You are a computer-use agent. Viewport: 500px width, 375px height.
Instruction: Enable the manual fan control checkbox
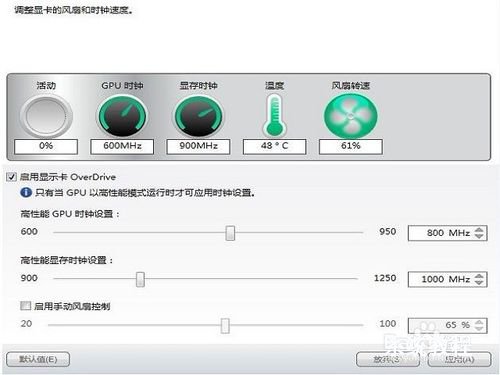click(25, 306)
